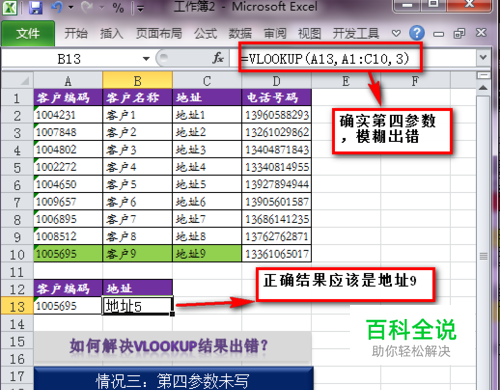Close the workbook with the ribbon X icon
The height and width of the screenshot is (390, 500).
click(x=481, y=33)
